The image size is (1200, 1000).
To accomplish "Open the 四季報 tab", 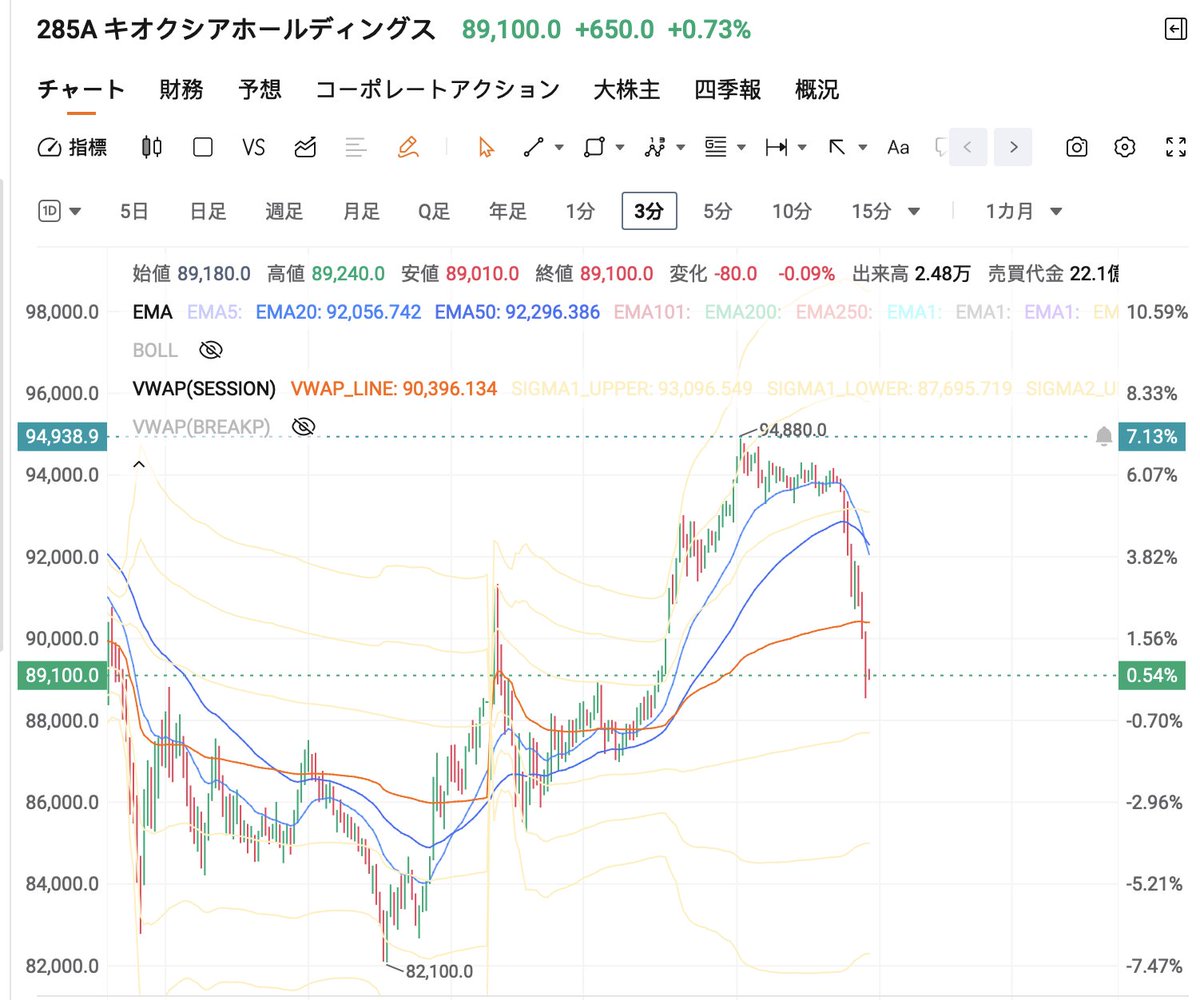I will pyautogui.click(x=728, y=90).
